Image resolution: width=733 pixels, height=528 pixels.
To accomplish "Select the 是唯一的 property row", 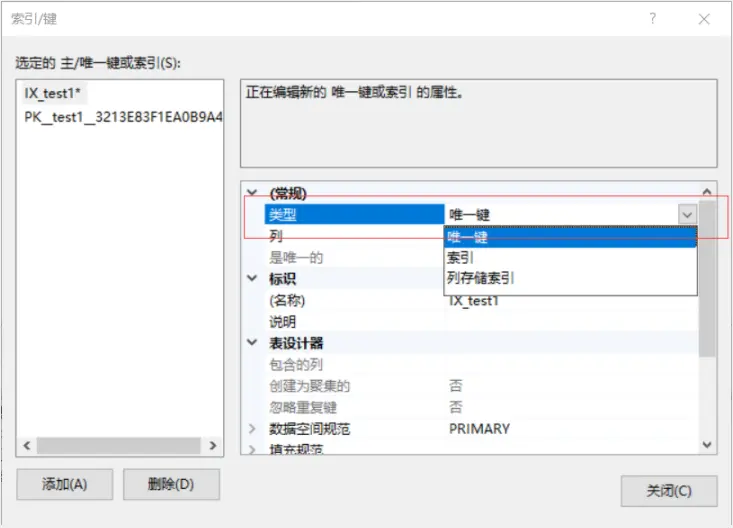I will [354, 257].
